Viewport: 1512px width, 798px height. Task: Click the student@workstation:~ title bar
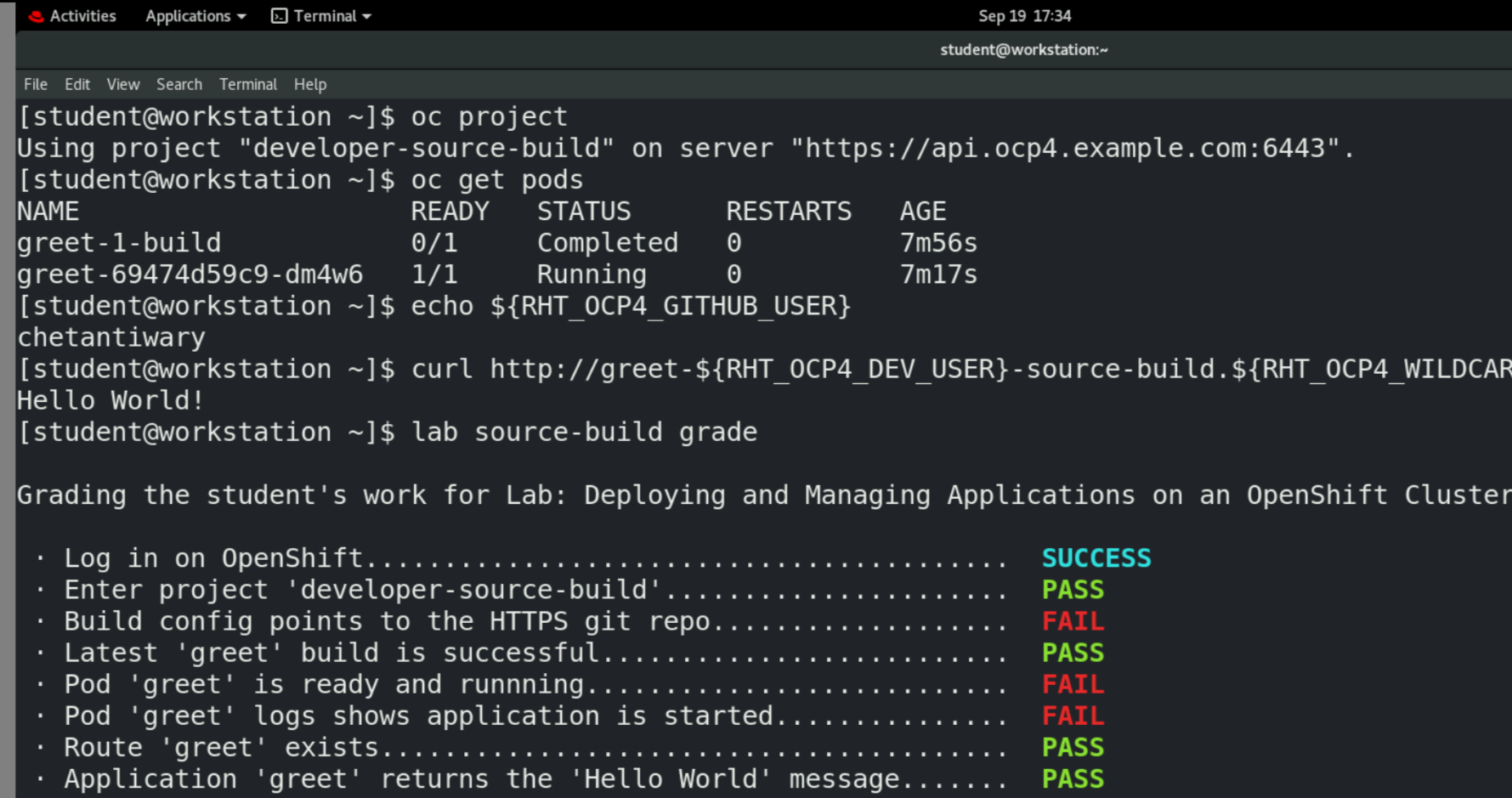[x=1023, y=49]
